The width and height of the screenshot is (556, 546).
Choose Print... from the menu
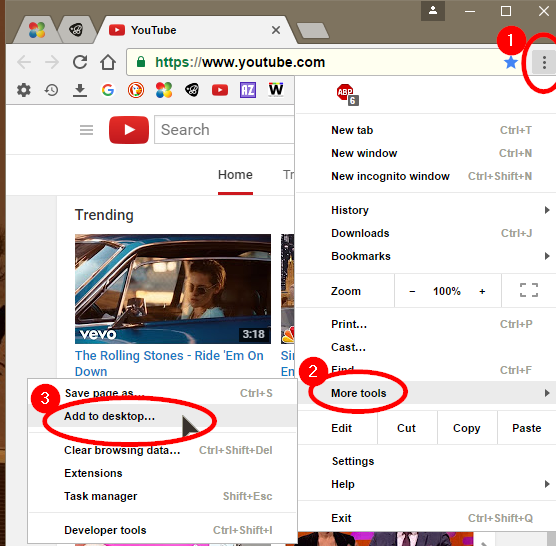coord(426,324)
